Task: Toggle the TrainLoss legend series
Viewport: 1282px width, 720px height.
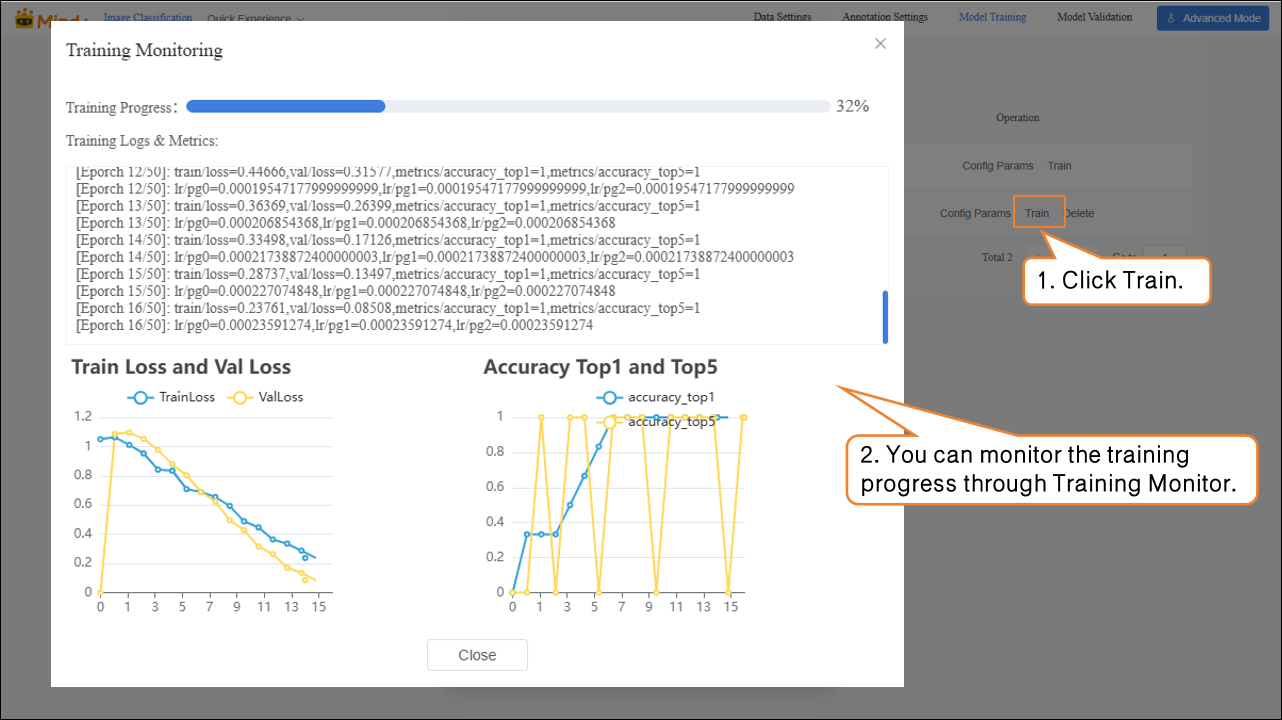Action: click(171, 397)
